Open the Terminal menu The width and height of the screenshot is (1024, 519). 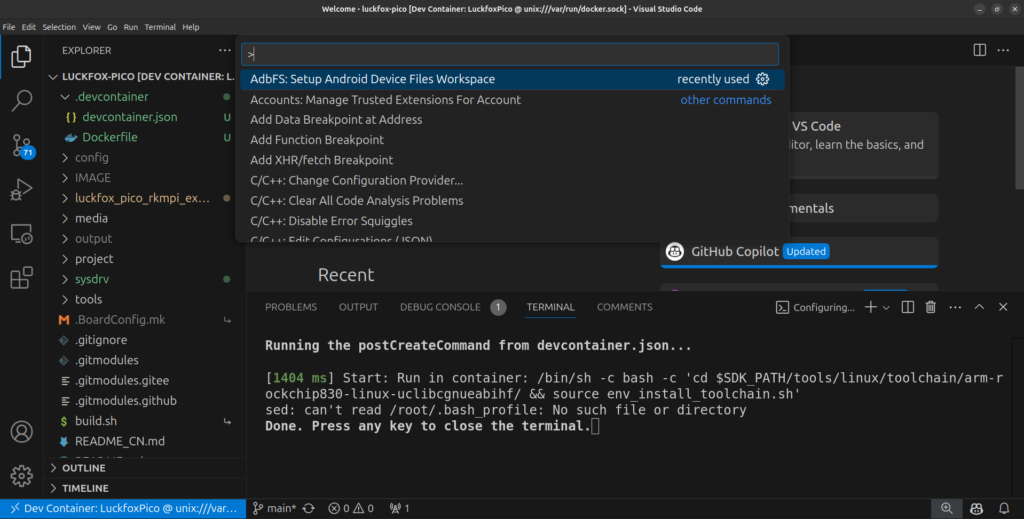pos(160,27)
